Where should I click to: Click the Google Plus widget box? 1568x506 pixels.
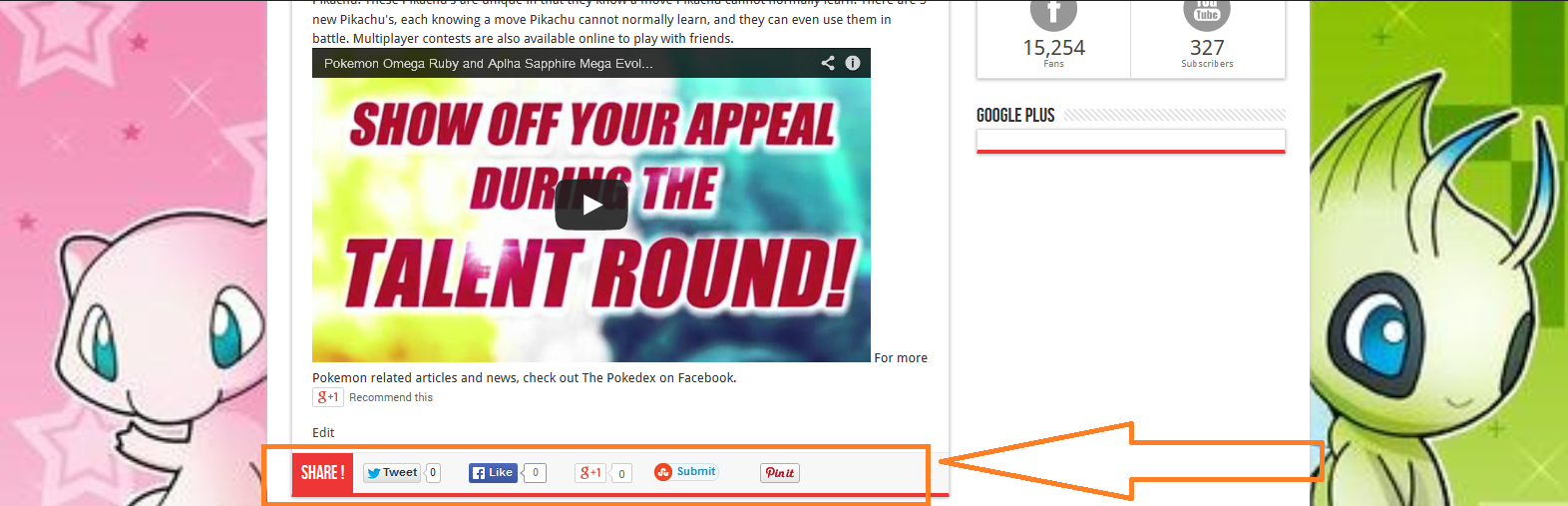(x=1131, y=141)
